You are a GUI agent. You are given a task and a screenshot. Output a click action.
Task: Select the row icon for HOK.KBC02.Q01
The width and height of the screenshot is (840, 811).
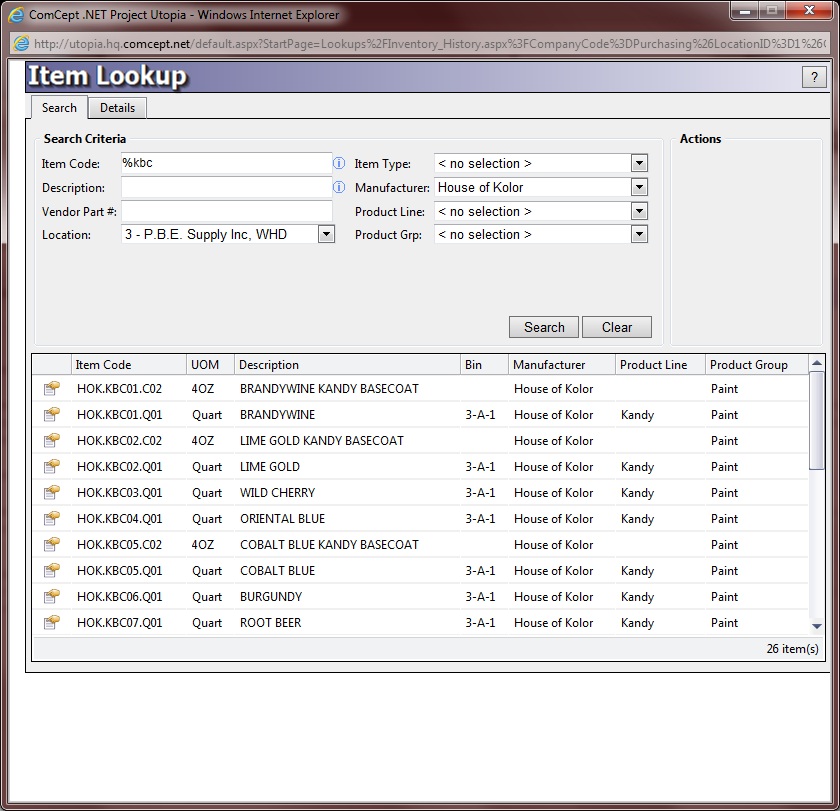51,467
